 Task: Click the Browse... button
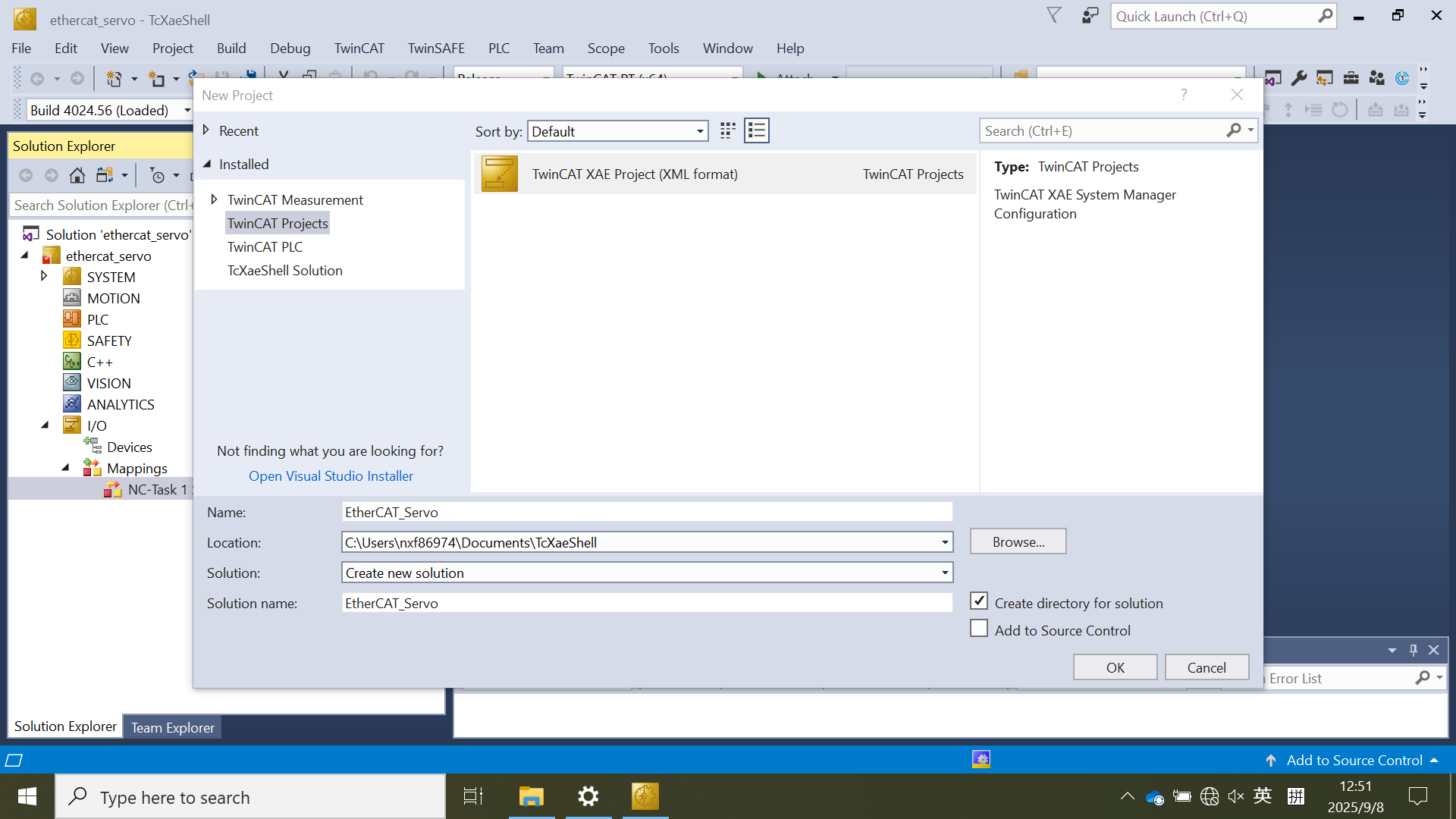1018,541
